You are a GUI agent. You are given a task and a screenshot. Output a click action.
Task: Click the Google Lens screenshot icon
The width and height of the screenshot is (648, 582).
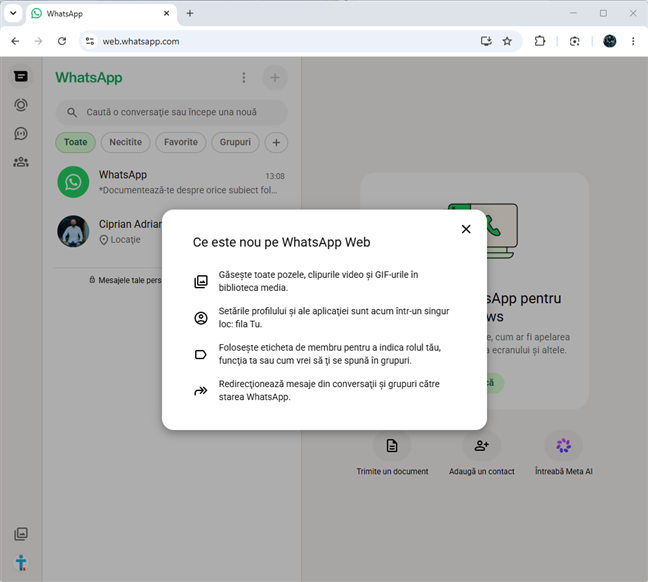[574, 41]
